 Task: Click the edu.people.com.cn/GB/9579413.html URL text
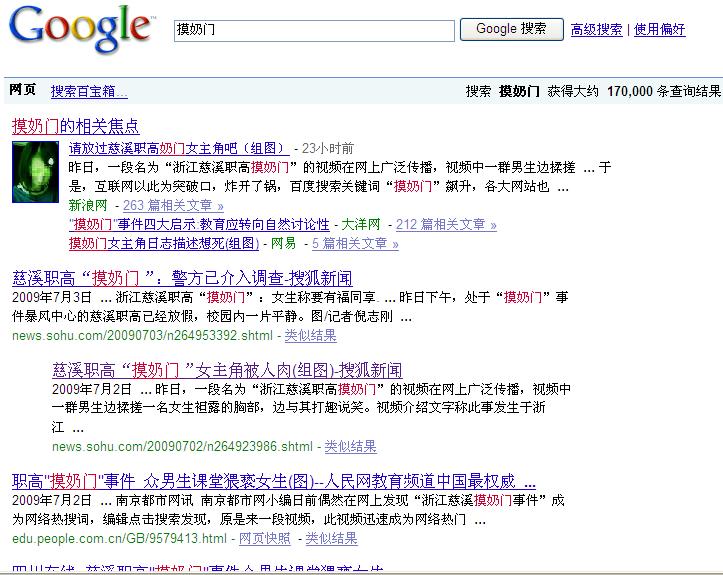[x=119, y=539]
